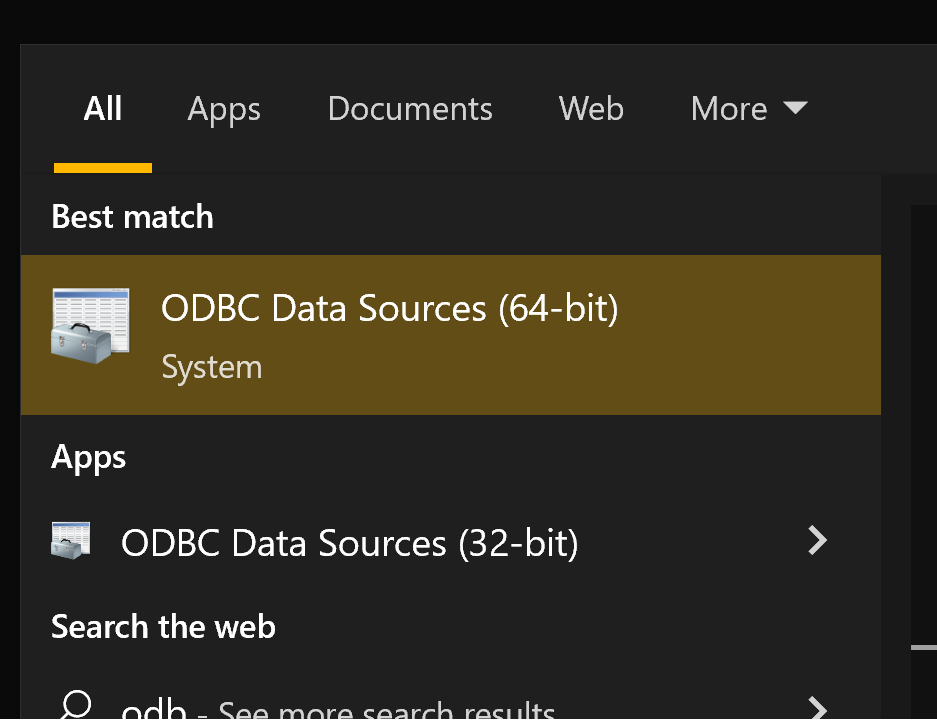Click the ODBC Data Sources (32-bit) icon
937x720 pixels.
(x=71, y=541)
